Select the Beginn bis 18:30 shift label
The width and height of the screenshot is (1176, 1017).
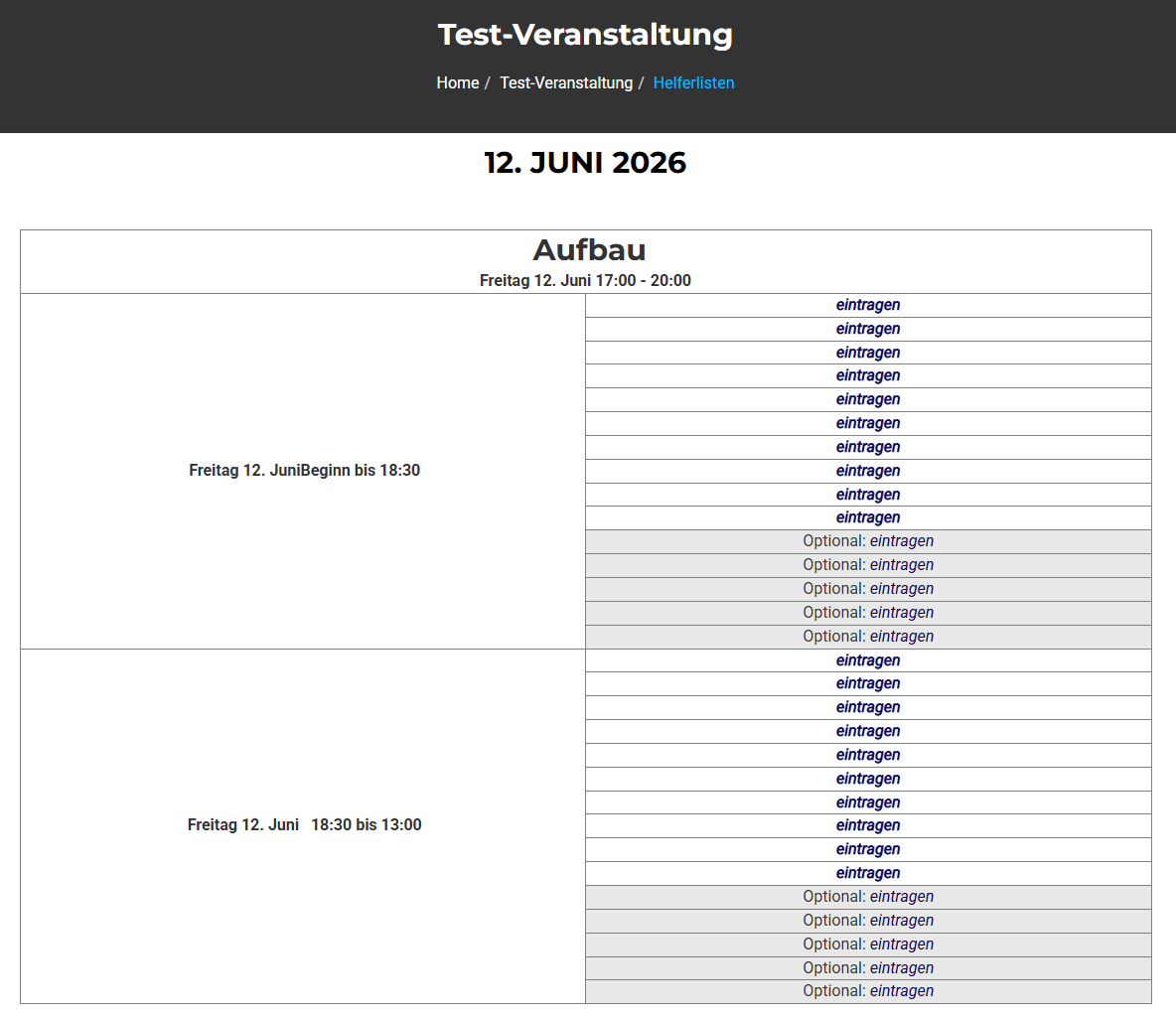point(304,471)
